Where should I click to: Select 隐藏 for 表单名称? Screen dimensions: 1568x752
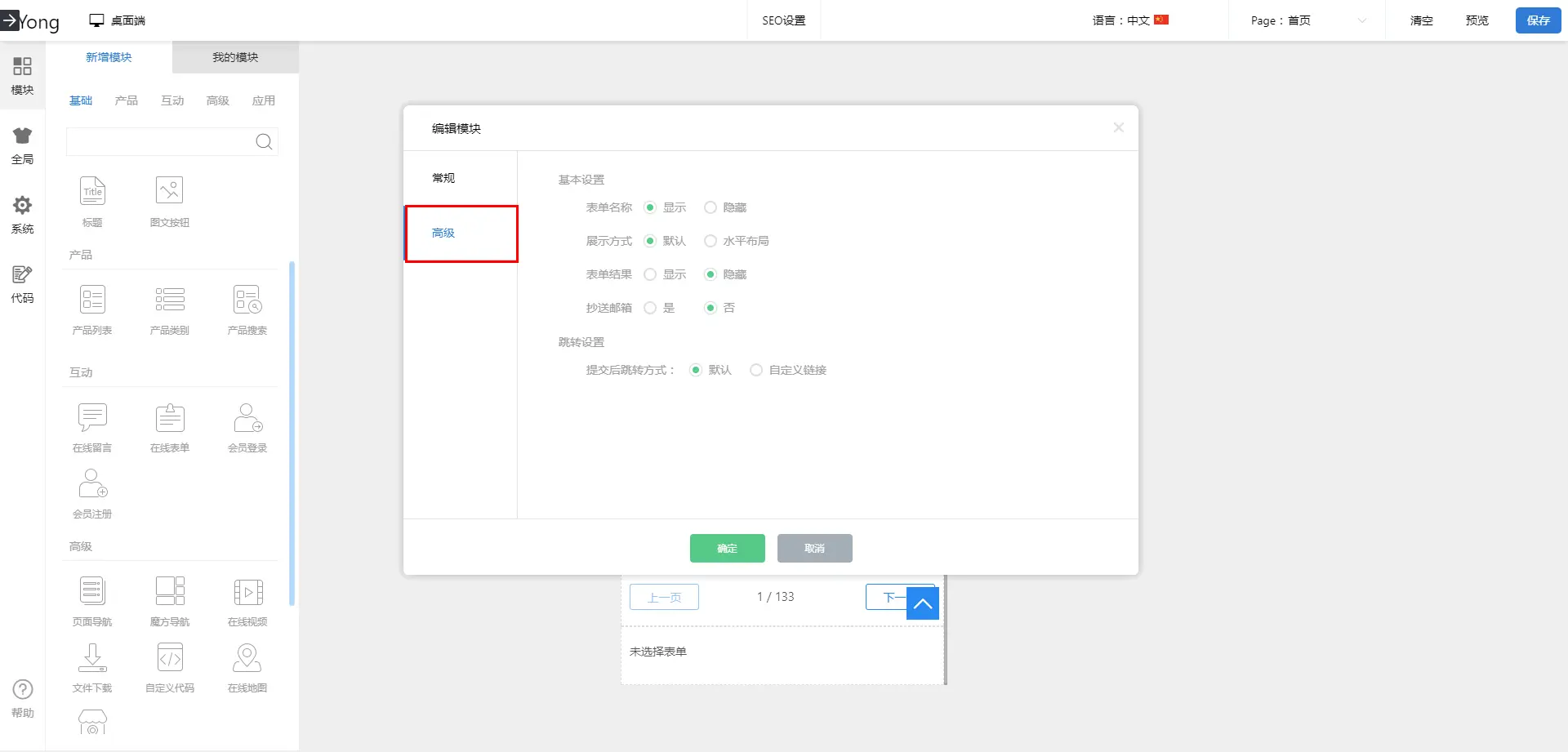pos(710,208)
